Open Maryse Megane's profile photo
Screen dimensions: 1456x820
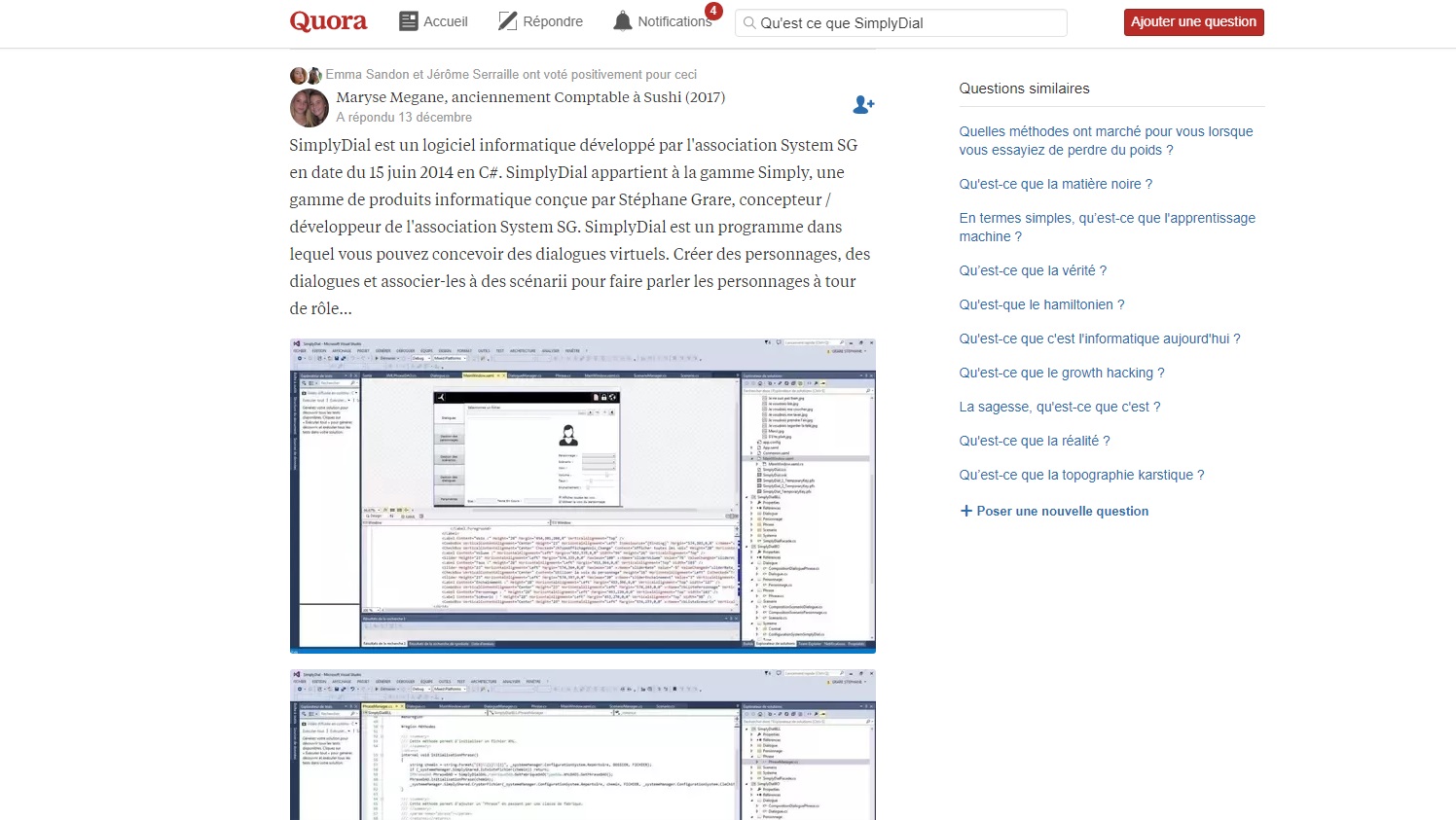(x=309, y=108)
